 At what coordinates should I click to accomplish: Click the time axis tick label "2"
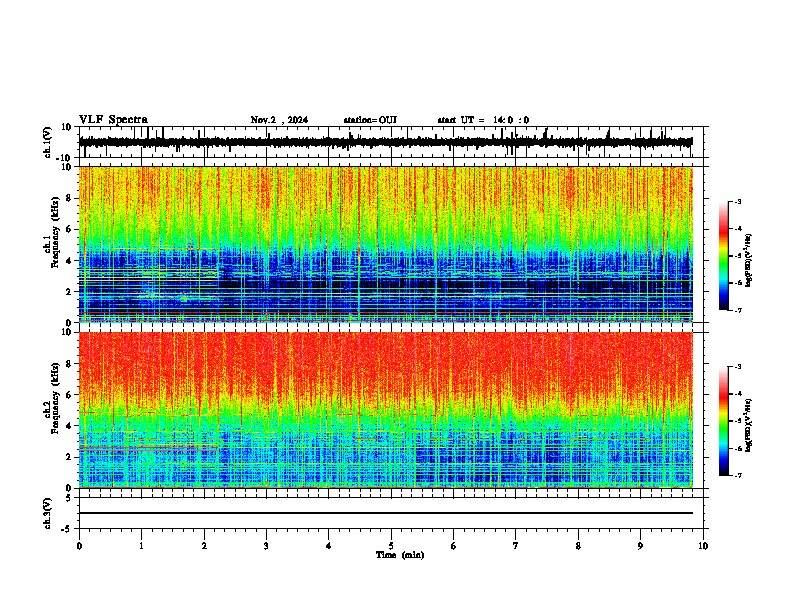(x=204, y=546)
